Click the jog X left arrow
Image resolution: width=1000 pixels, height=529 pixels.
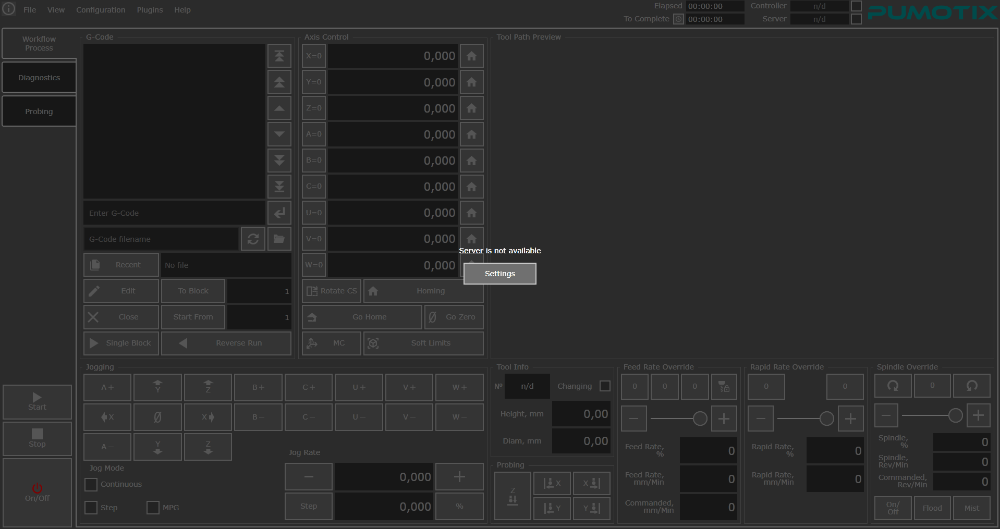coord(107,417)
